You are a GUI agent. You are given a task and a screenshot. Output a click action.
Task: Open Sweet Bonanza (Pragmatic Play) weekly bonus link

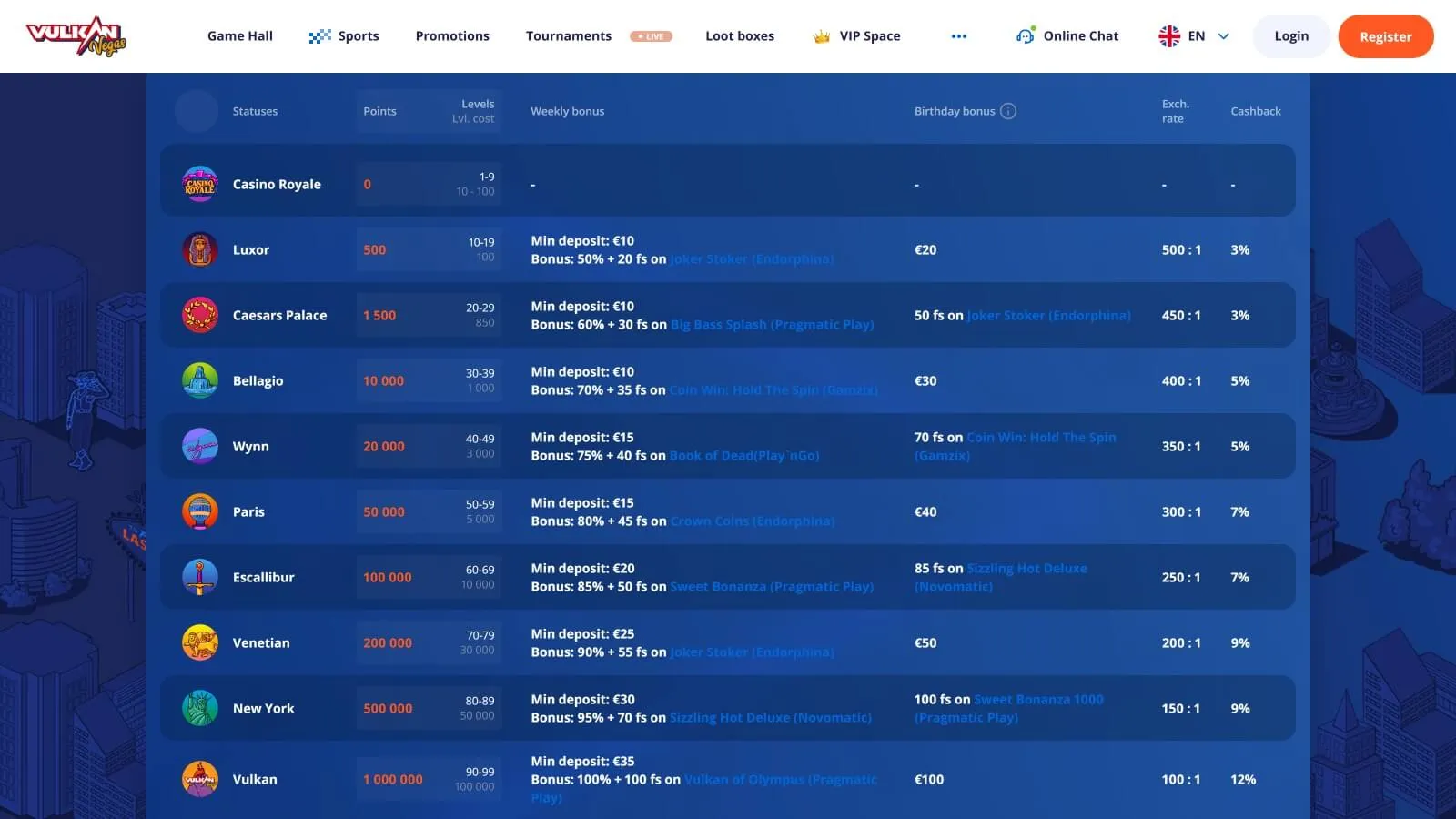[x=772, y=587]
